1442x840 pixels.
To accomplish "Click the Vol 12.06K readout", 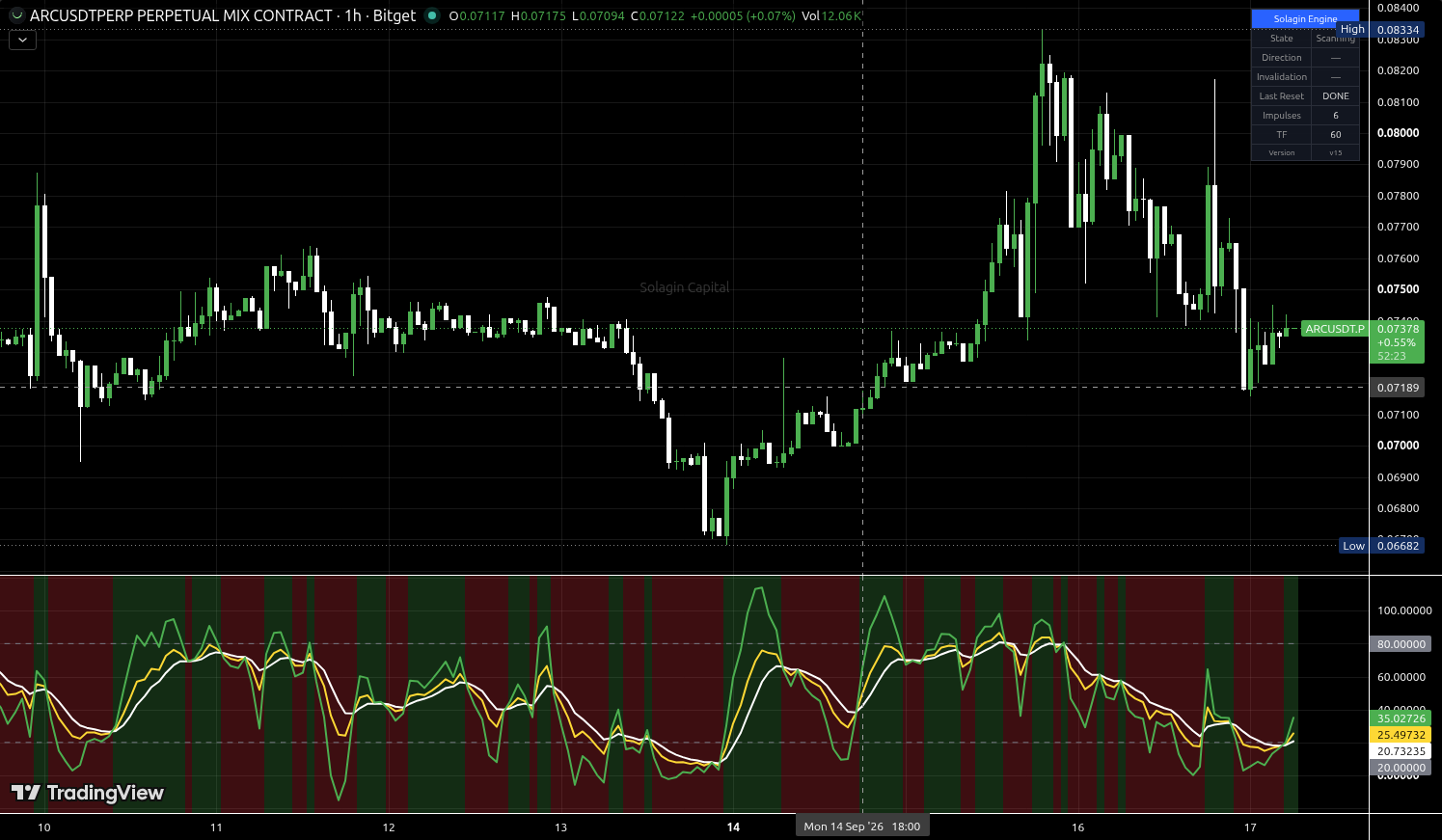I will point(830,16).
